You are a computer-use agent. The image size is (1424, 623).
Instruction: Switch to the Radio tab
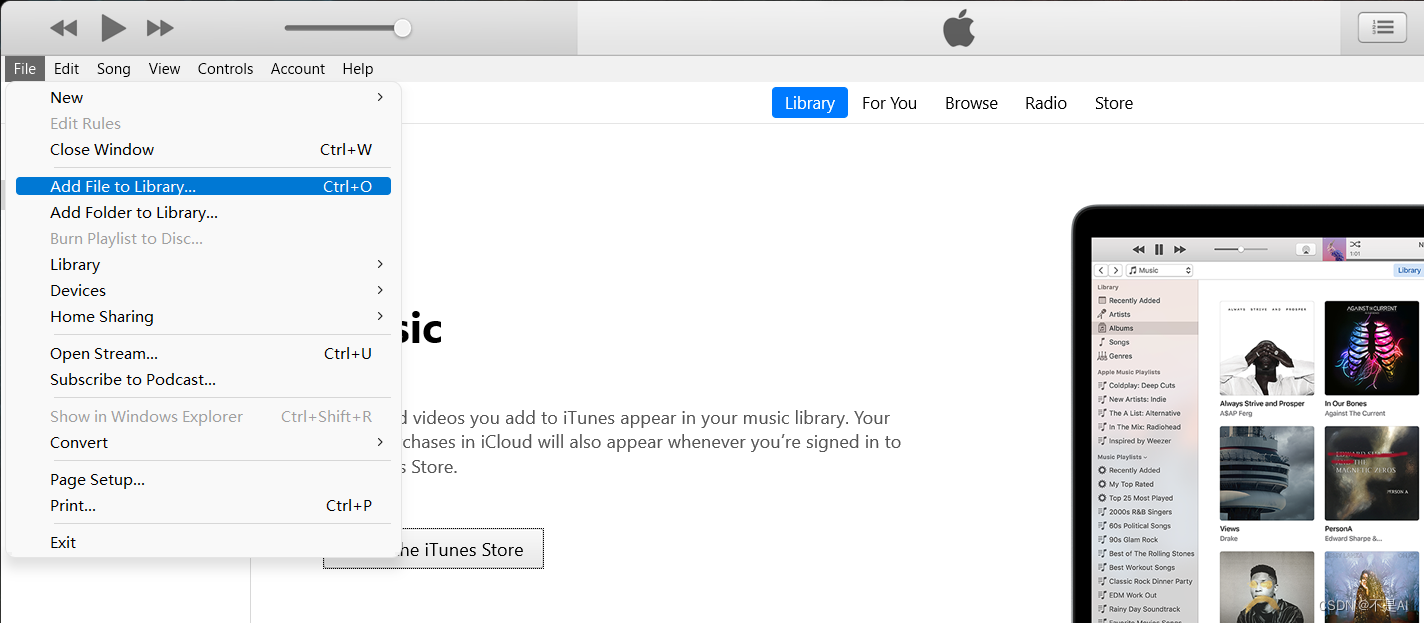pyautogui.click(x=1046, y=103)
